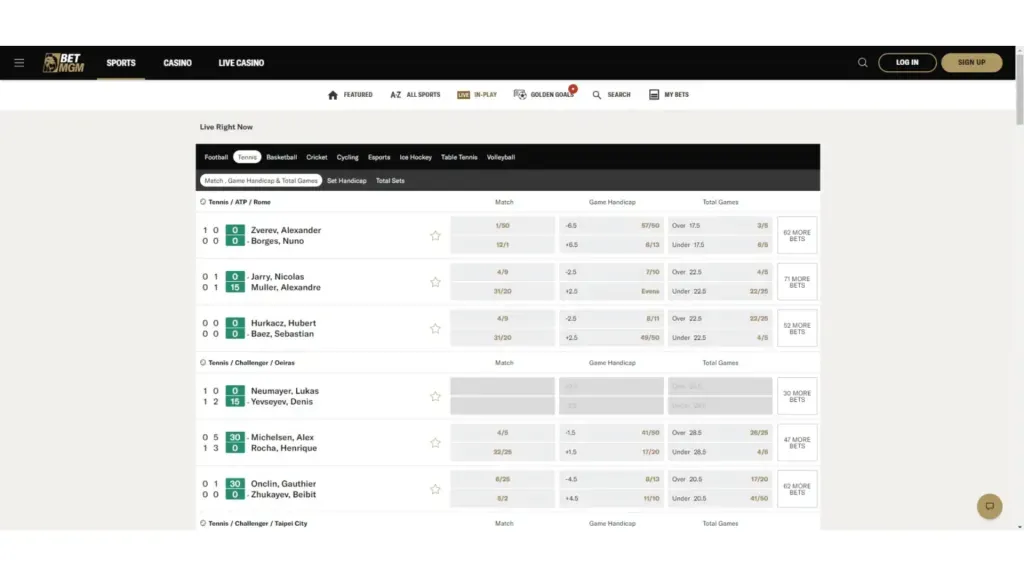Select Zverev match odds 1/50
The width and height of the screenshot is (1024, 576).
(x=502, y=226)
